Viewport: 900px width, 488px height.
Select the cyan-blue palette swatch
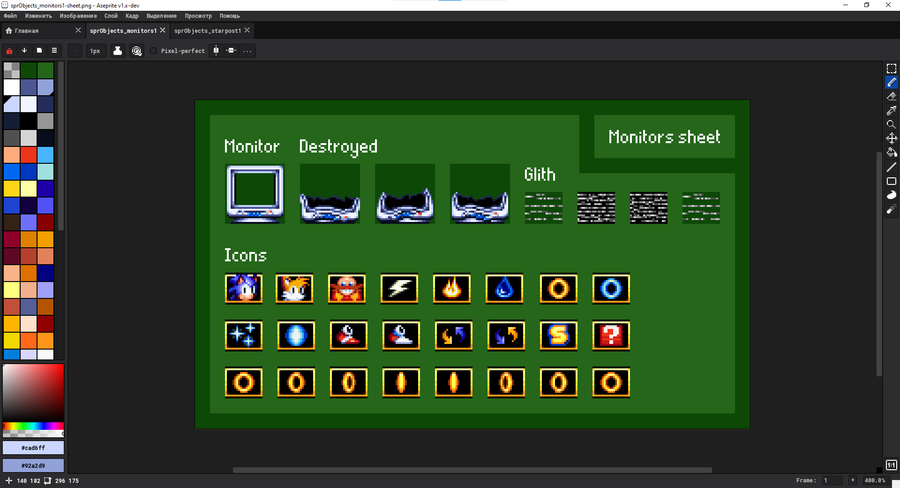point(45,154)
